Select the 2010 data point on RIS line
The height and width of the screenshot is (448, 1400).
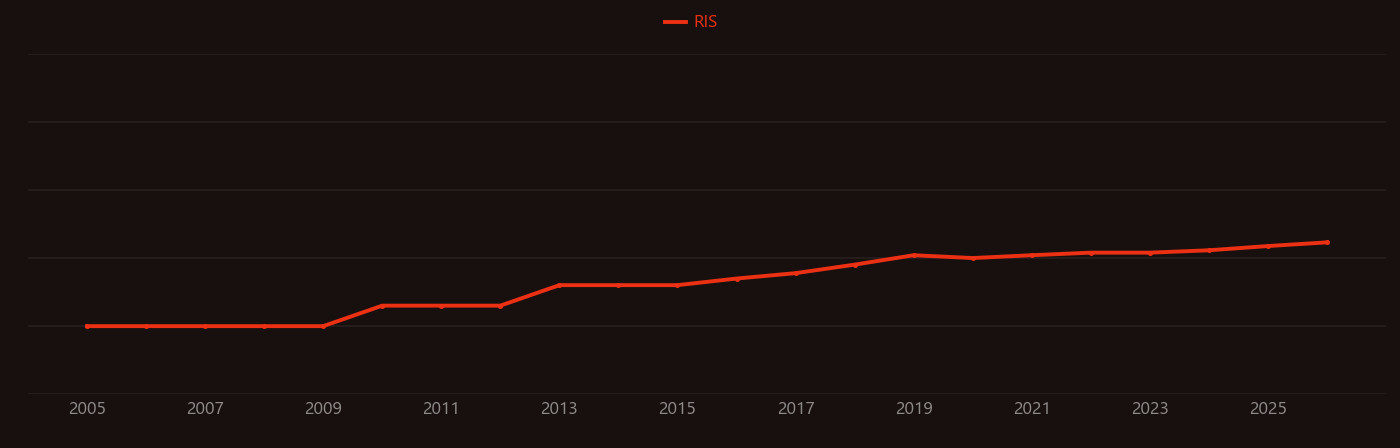(382, 306)
